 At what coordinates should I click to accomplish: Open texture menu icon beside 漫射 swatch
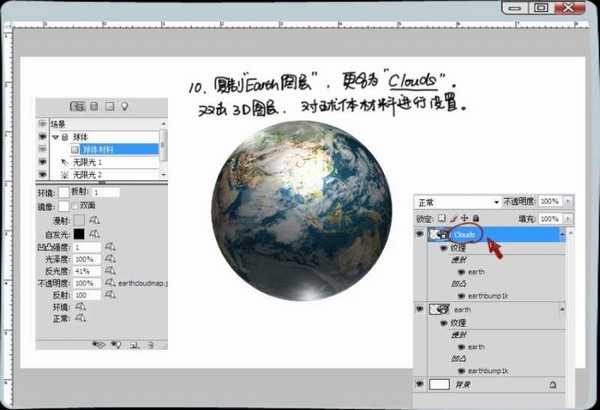click(95, 219)
